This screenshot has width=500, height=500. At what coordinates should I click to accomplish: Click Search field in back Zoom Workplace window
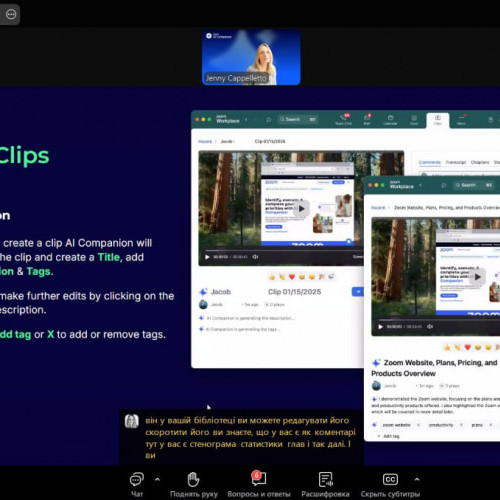pos(298,119)
